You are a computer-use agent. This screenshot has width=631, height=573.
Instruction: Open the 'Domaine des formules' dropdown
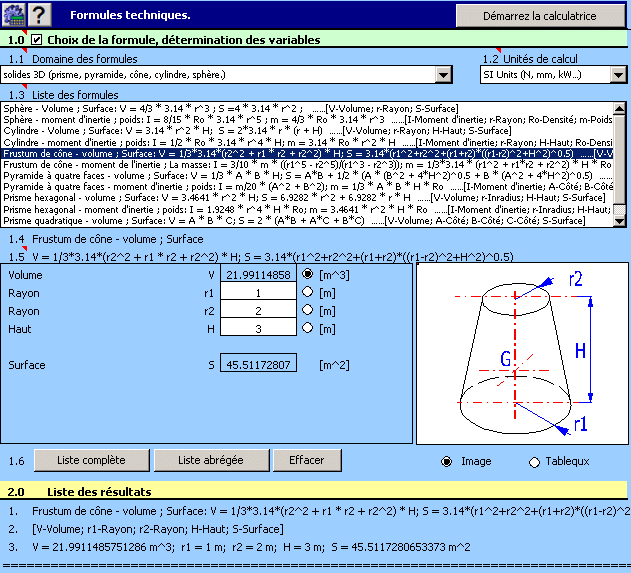point(444,75)
